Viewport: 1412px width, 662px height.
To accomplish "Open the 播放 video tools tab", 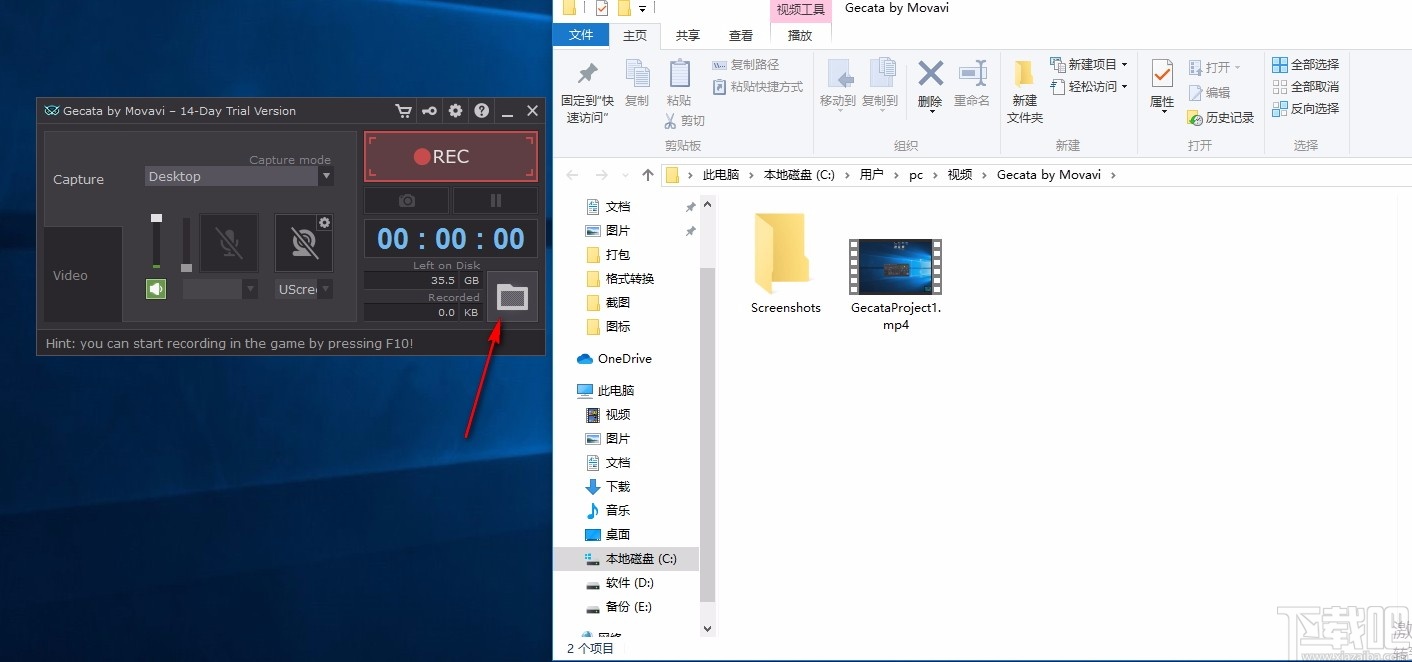I will pyautogui.click(x=800, y=35).
